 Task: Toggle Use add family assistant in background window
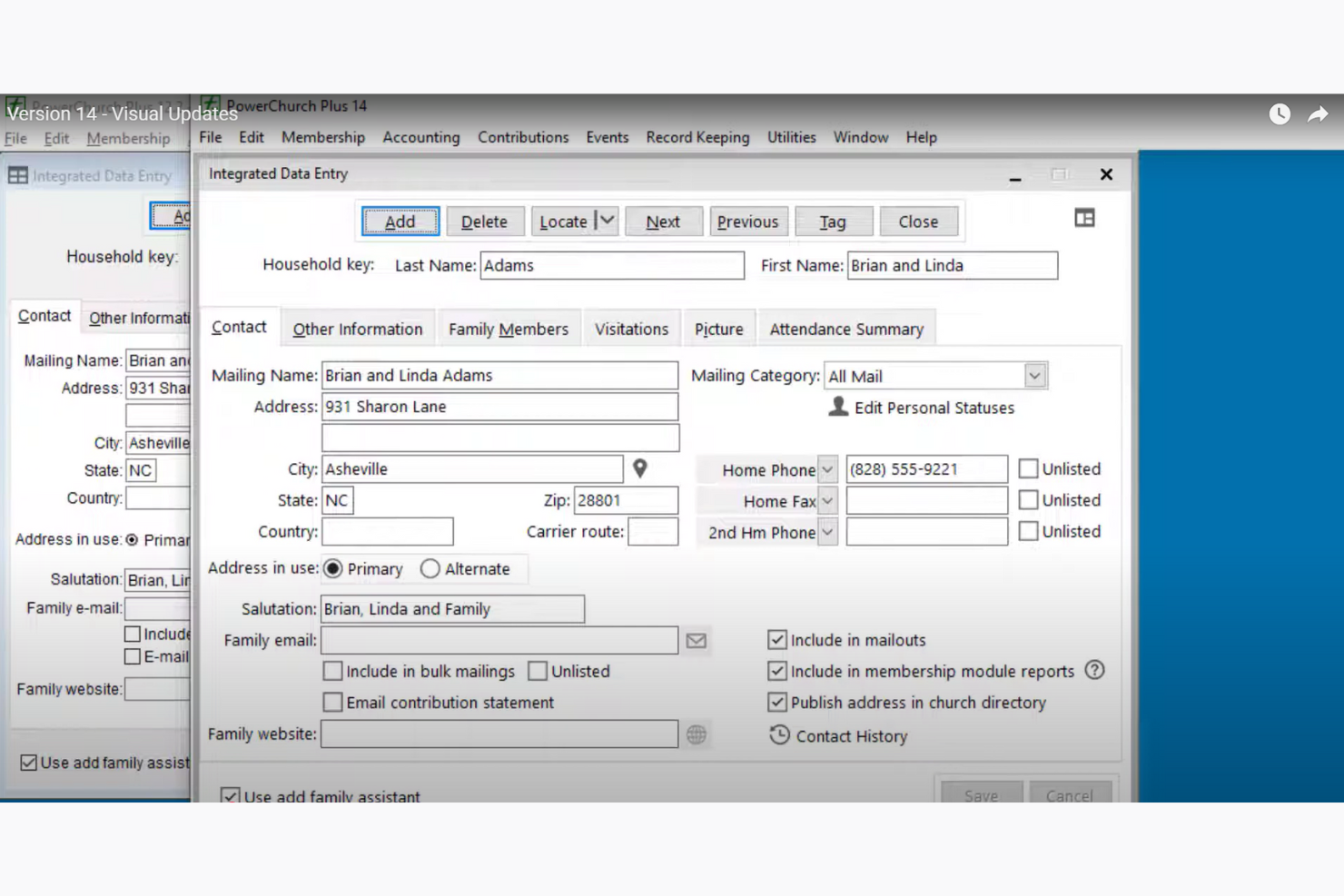[29, 763]
